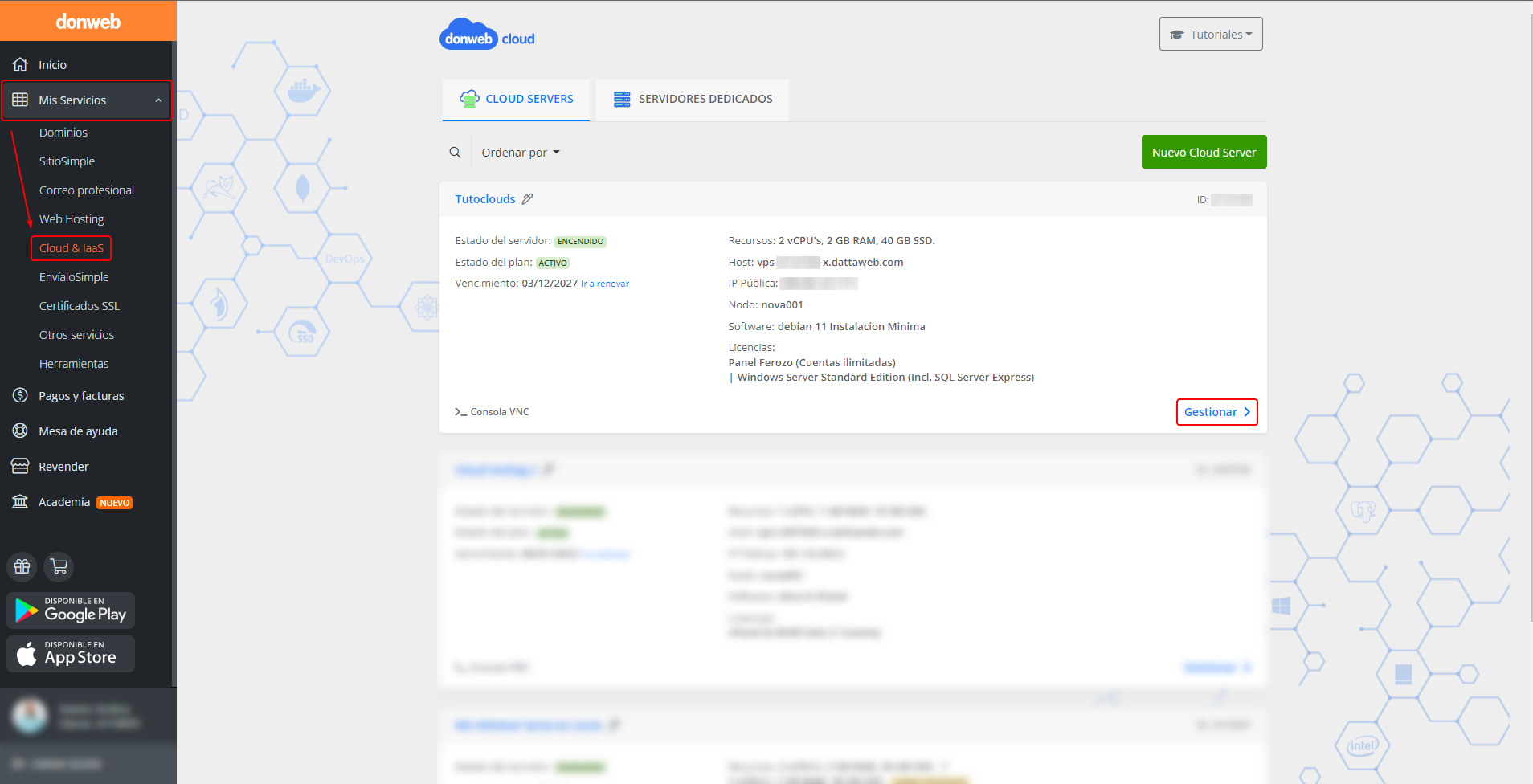The width and height of the screenshot is (1533, 784).
Task: Open the Google Play download badge
Action: 71,610
